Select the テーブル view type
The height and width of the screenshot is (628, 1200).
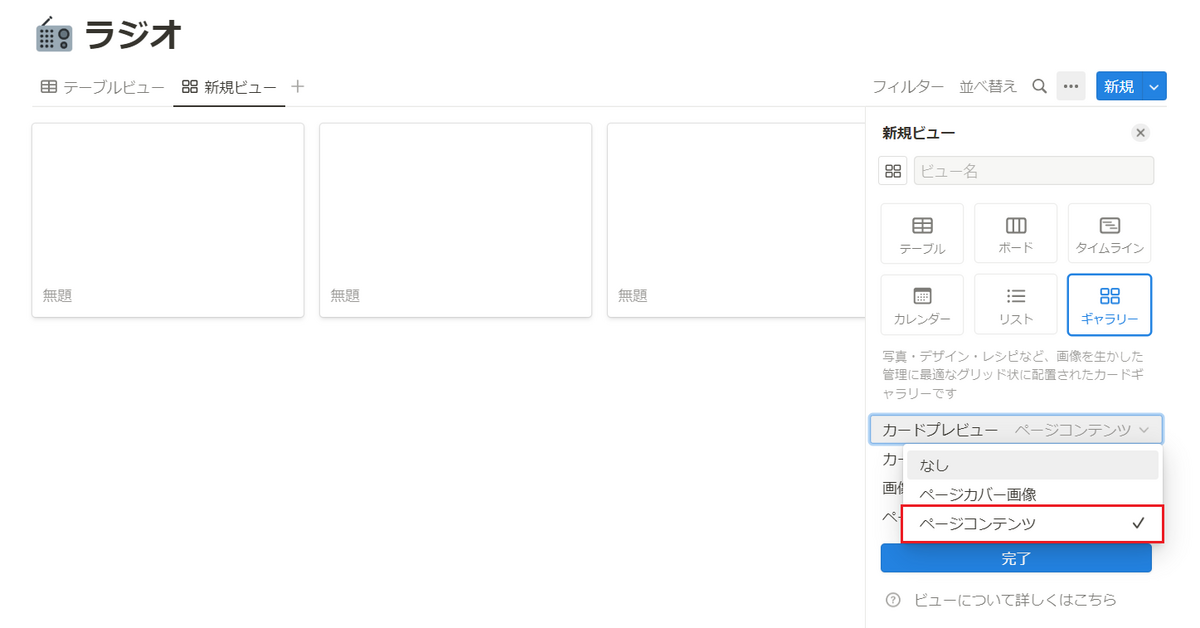[x=922, y=234]
